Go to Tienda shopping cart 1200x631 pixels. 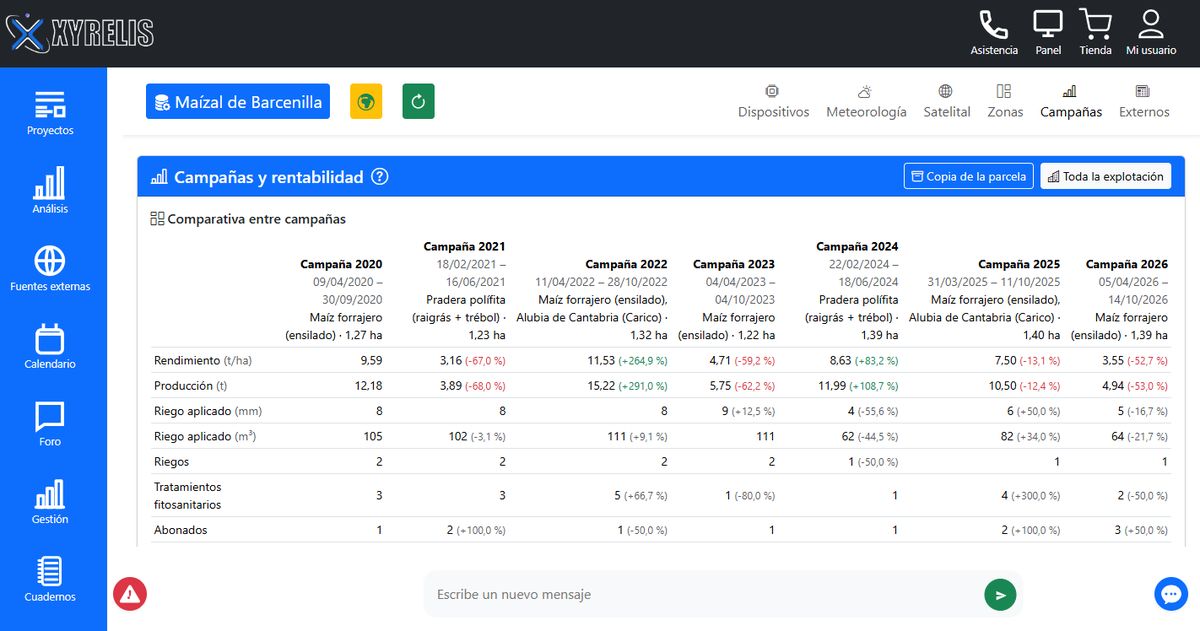click(x=1096, y=33)
